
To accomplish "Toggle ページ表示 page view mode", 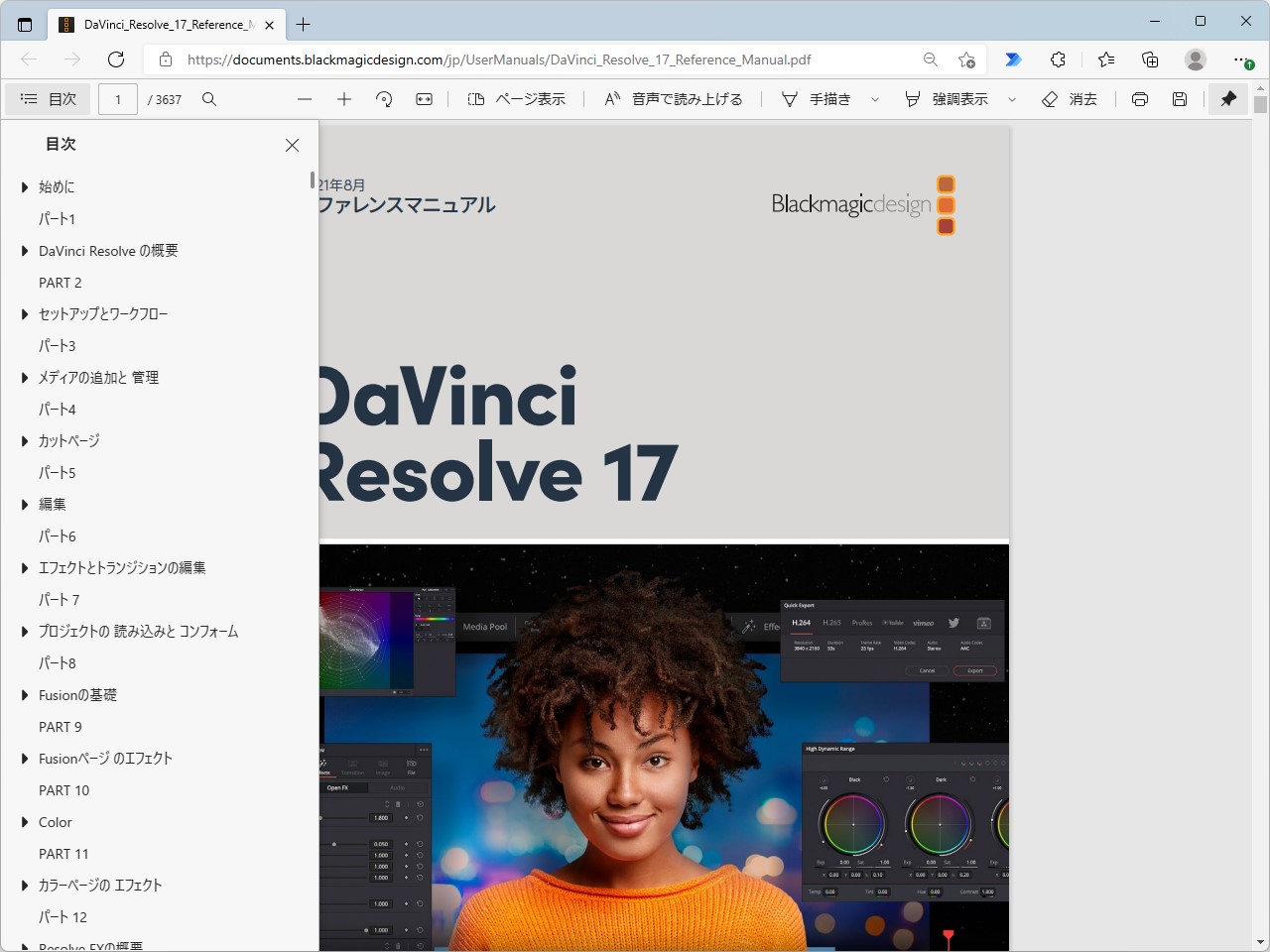I will (x=516, y=99).
